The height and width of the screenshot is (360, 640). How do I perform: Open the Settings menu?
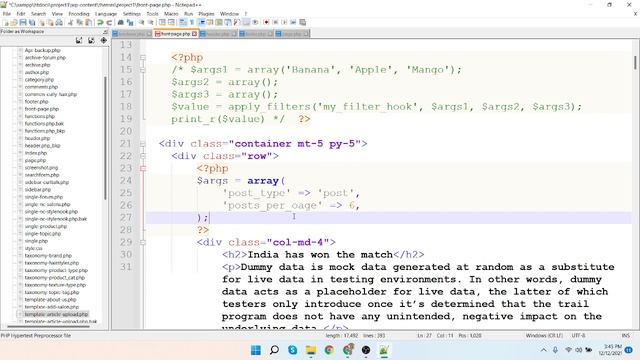tap(132, 14)
